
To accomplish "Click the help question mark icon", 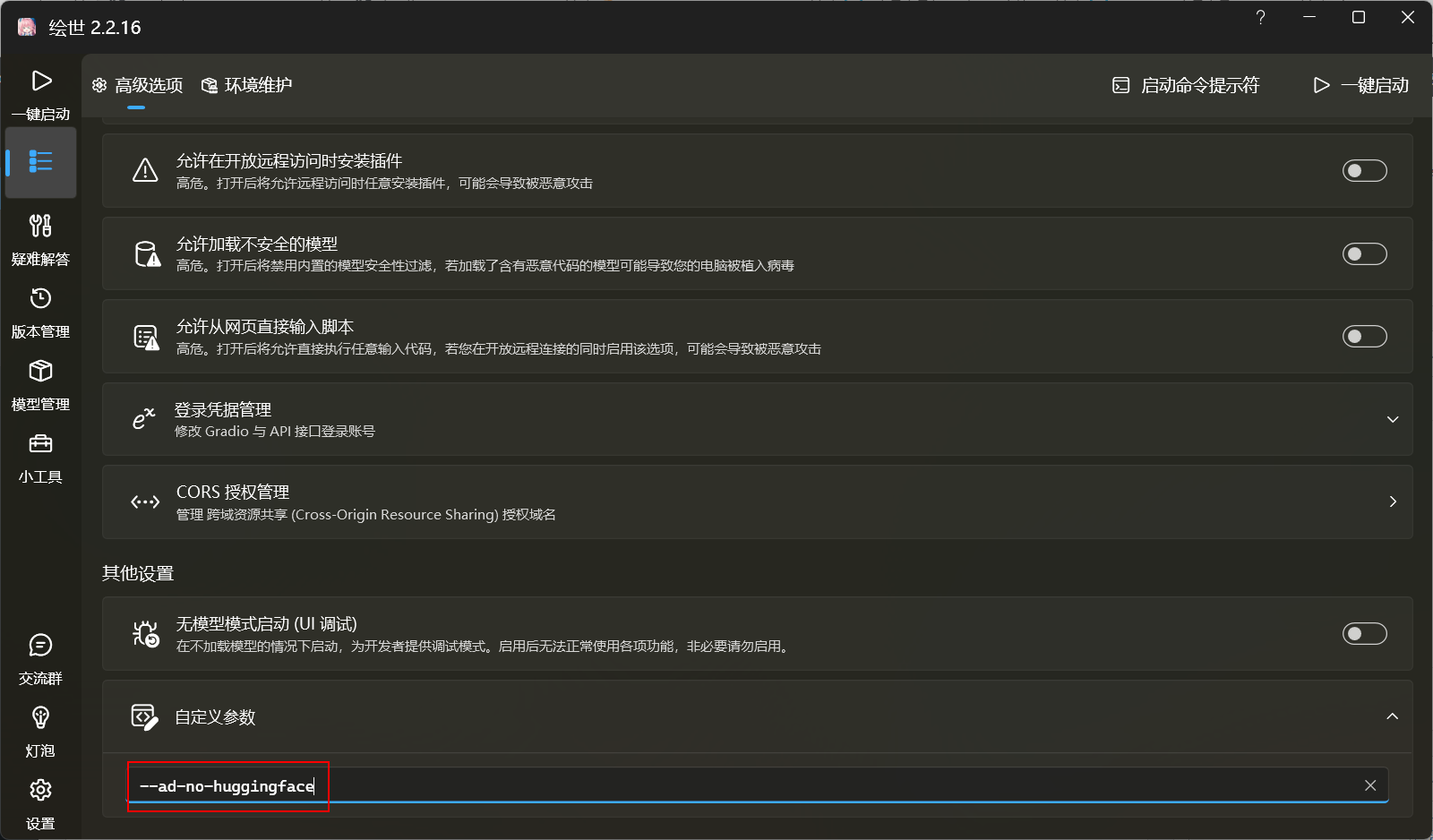I will tap(1260, 18).
